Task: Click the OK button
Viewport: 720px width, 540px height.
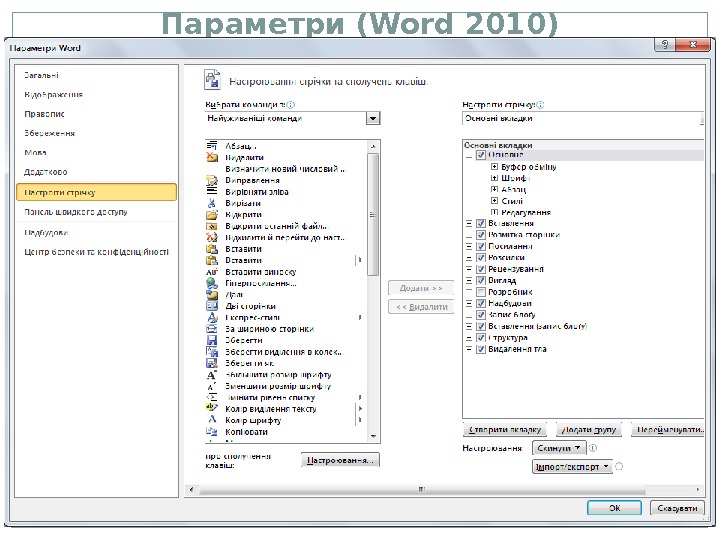Action: click(x=614, y=508)
